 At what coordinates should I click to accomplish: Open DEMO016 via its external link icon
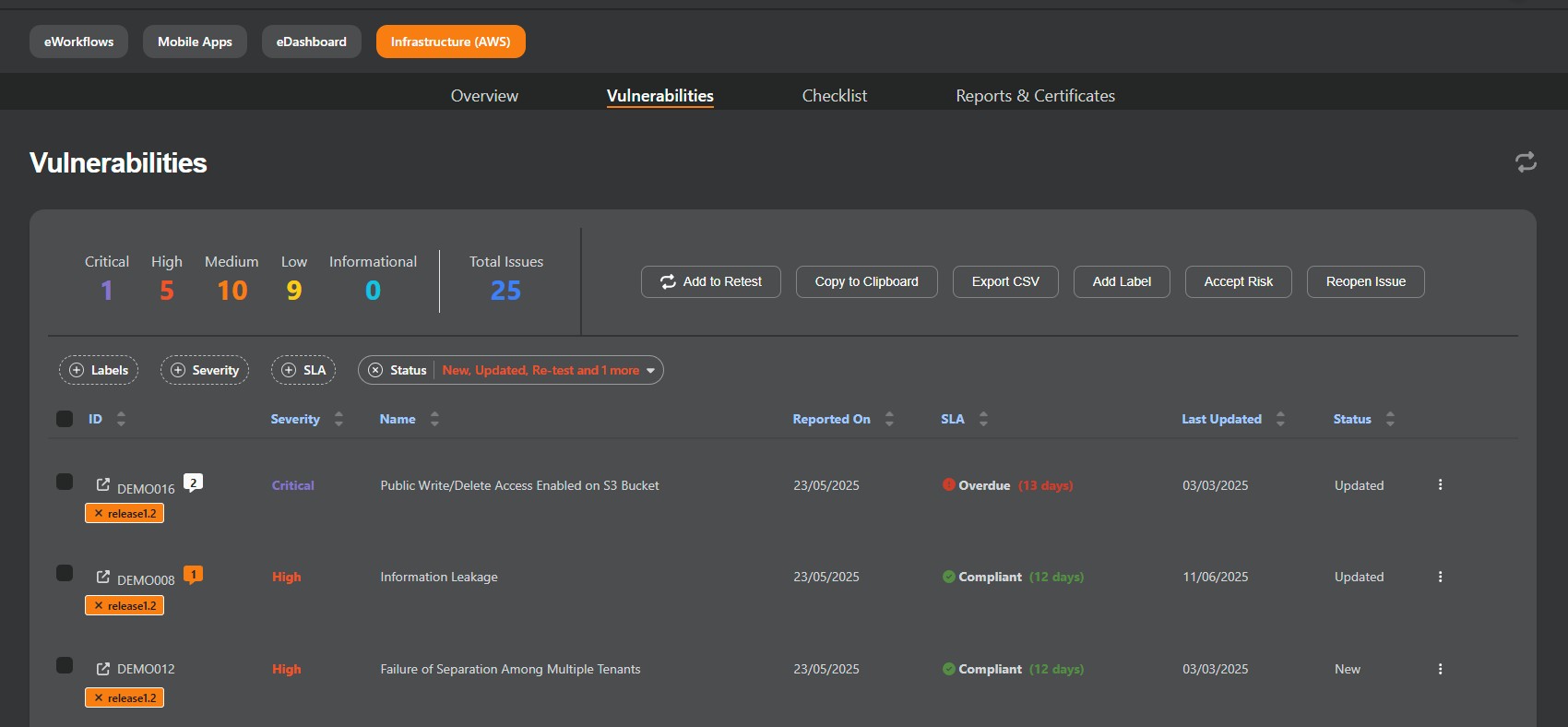(x=103, y=484)
